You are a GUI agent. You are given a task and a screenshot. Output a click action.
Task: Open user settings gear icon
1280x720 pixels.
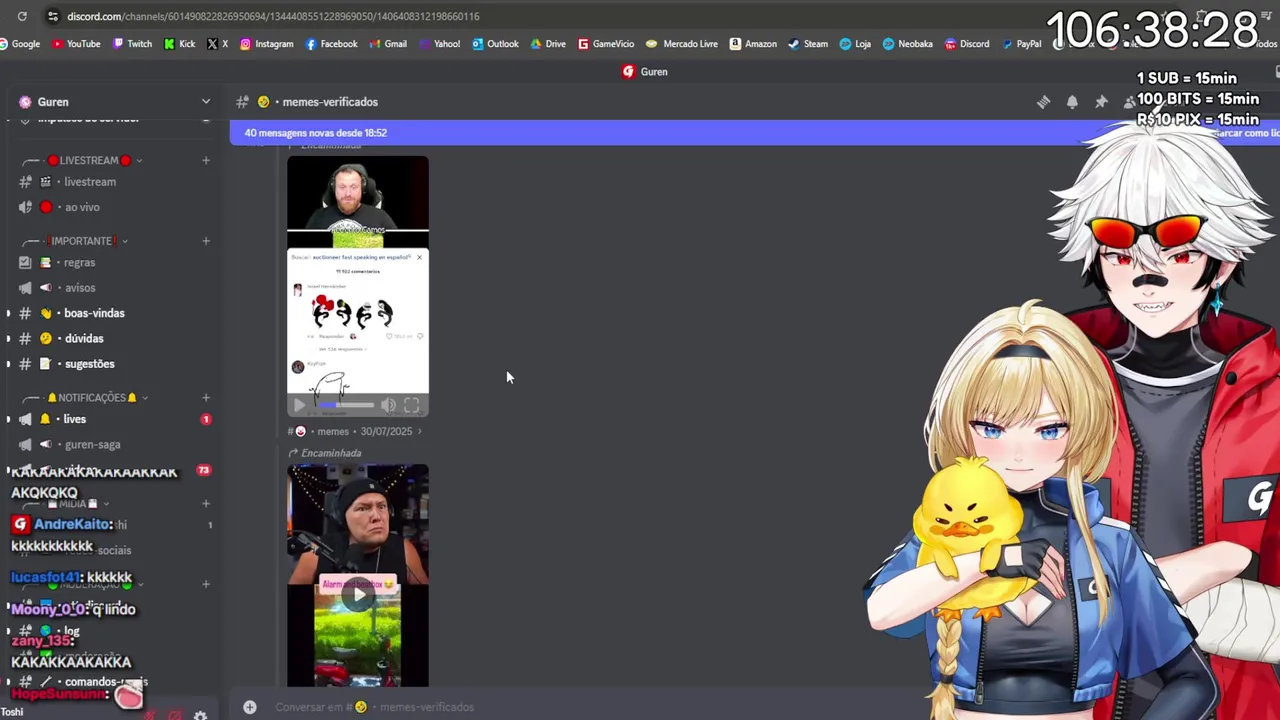[200, 715]
